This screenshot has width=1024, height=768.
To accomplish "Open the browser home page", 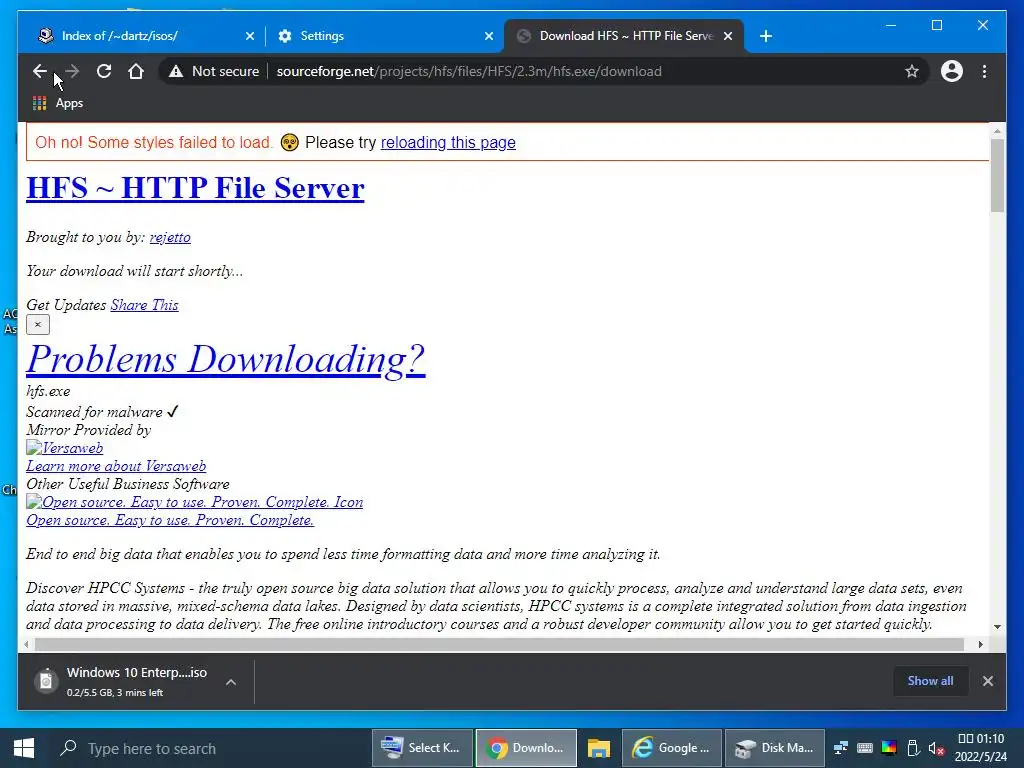I will [x=136, y=71].
